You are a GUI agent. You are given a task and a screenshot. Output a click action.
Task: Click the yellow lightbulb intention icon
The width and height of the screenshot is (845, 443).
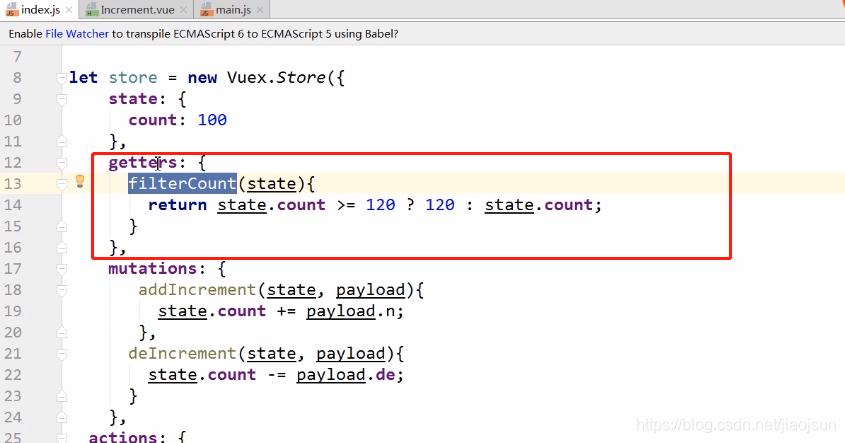(80, 181)
